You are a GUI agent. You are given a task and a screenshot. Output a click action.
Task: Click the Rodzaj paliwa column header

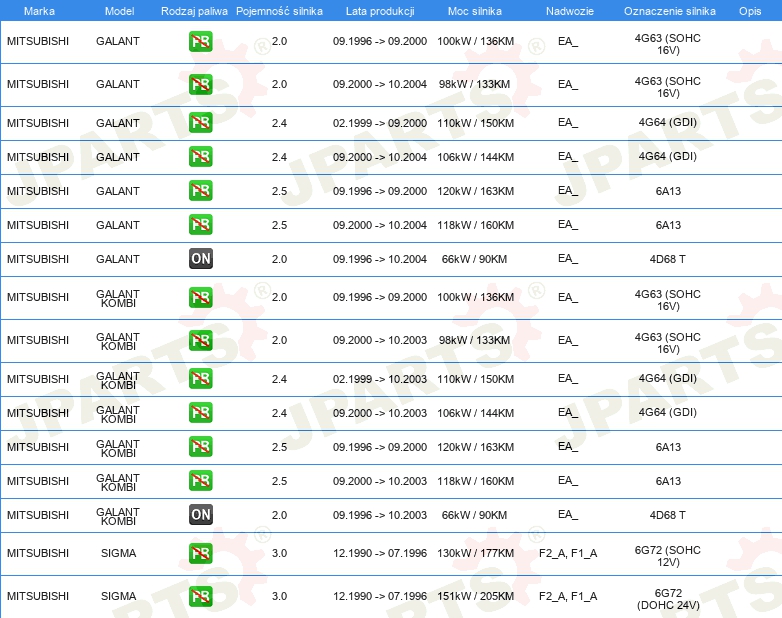[x=194, y=11]
